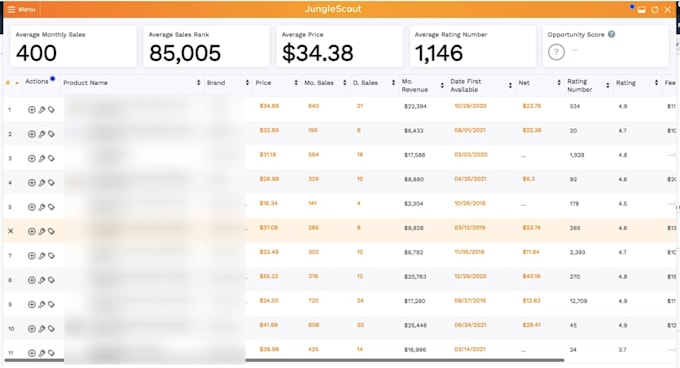Click the plus-circle add icon in row 7
Image resolution: width=680 pixels, height=368 pixels.
click(x=32, y=256)
